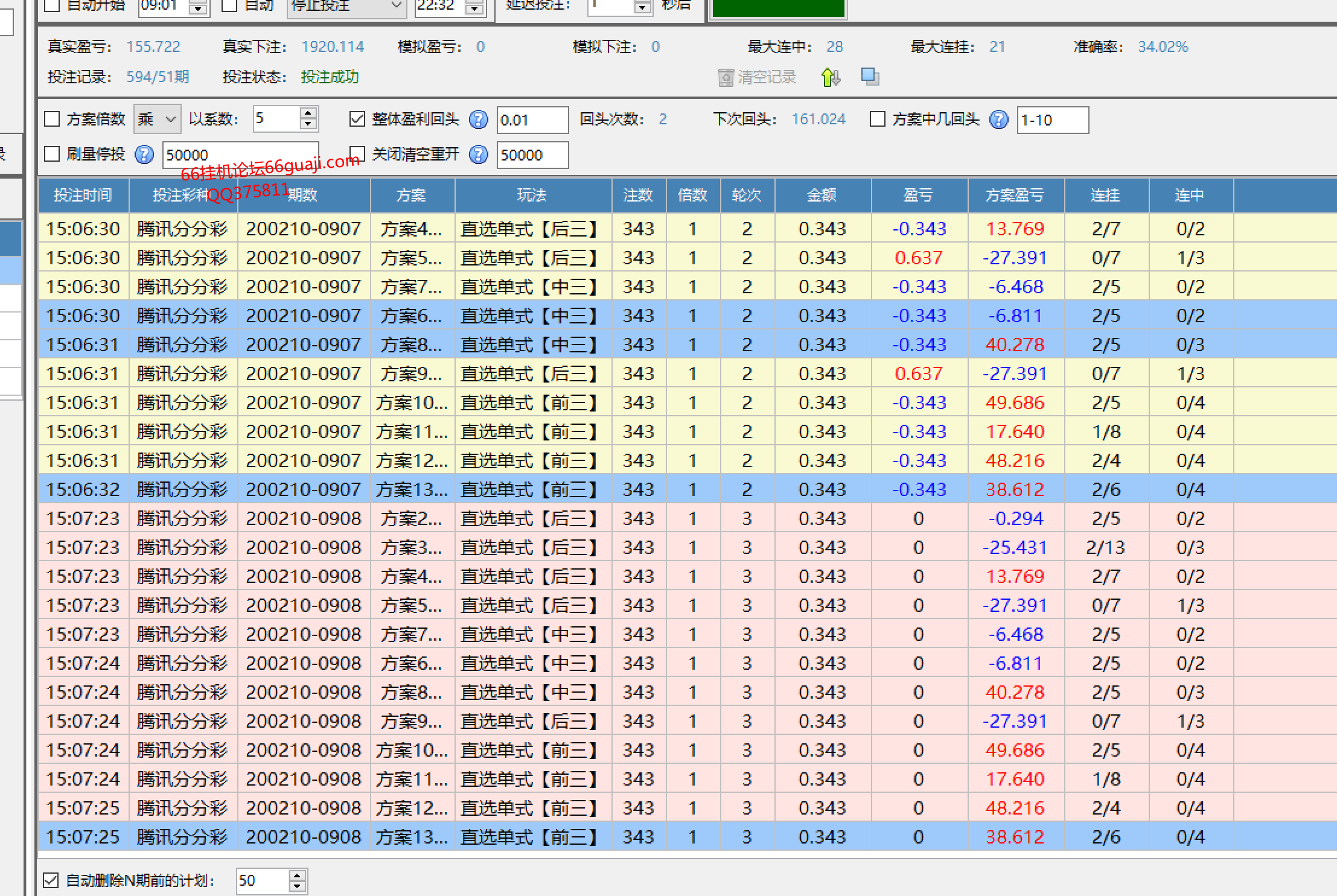
Task: Click the 整体盈利回头 field showing 0.01
Action: 532,119
